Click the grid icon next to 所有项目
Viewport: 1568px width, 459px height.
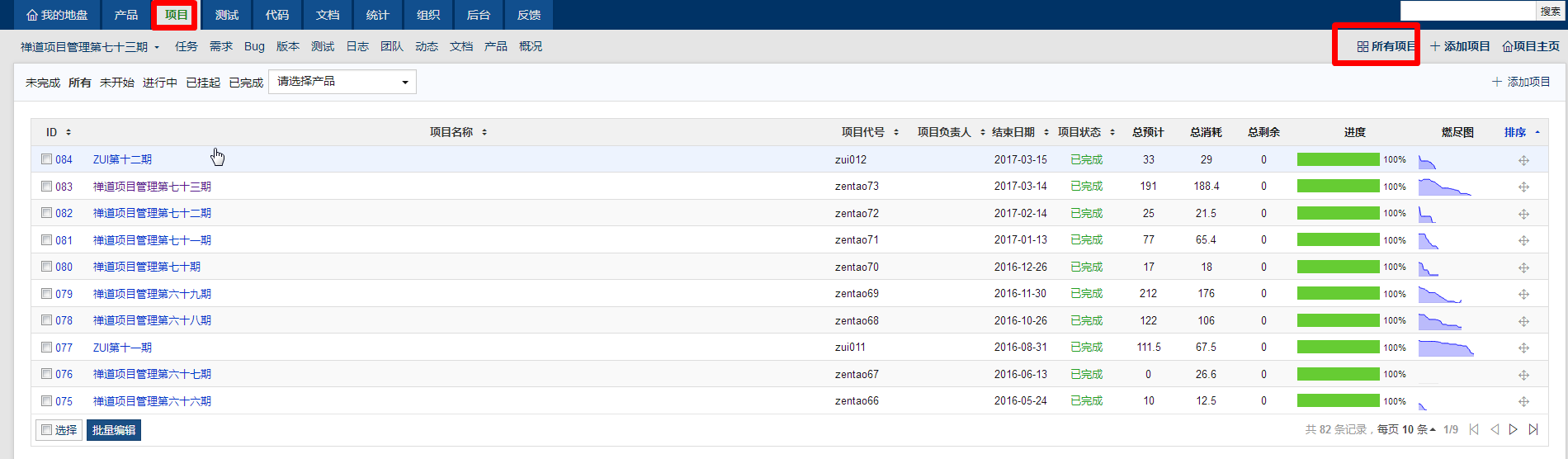[x=1363, y=47]
